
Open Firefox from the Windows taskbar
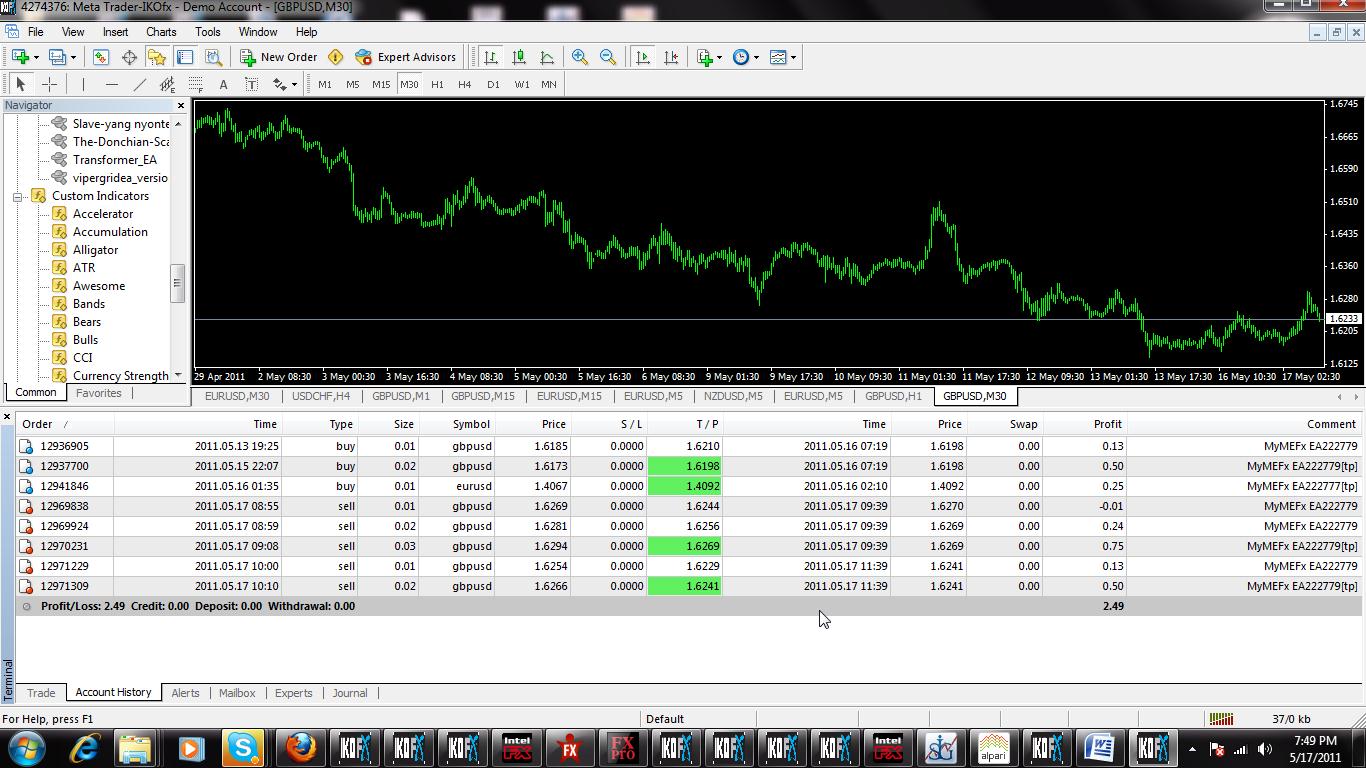tap(299, 747)
